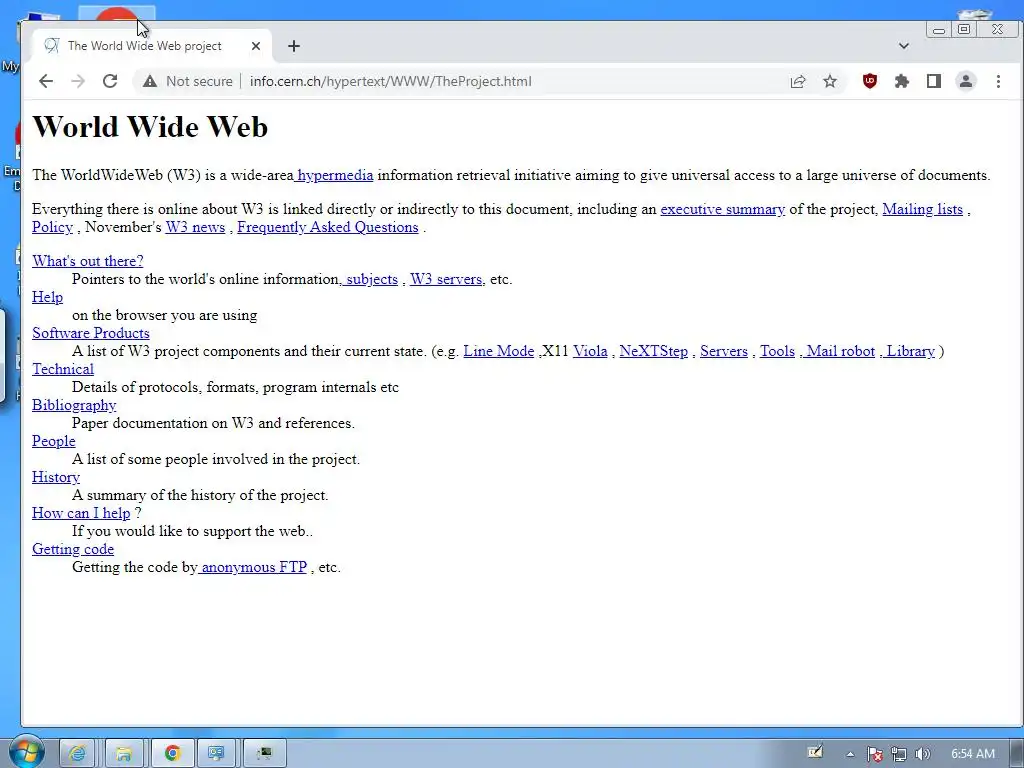Show hidden system tray icons
The width and height of the screenshot is (1024, 768).
850,754
